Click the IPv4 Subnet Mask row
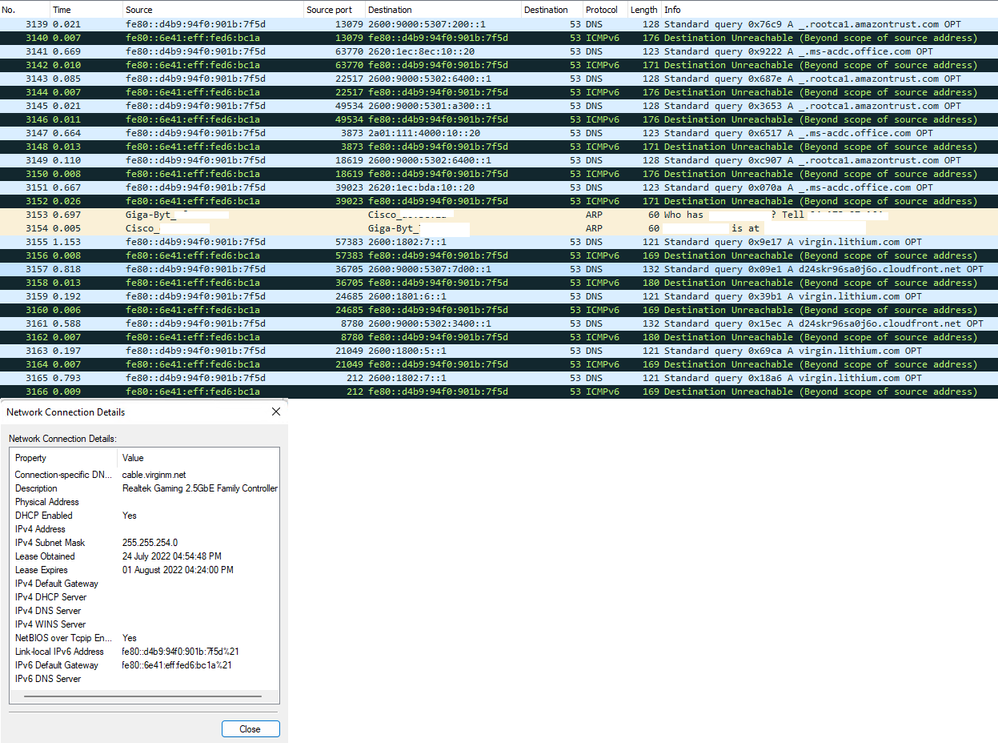The width and height of the screenshot is (998, 743). tap(144, 542)
